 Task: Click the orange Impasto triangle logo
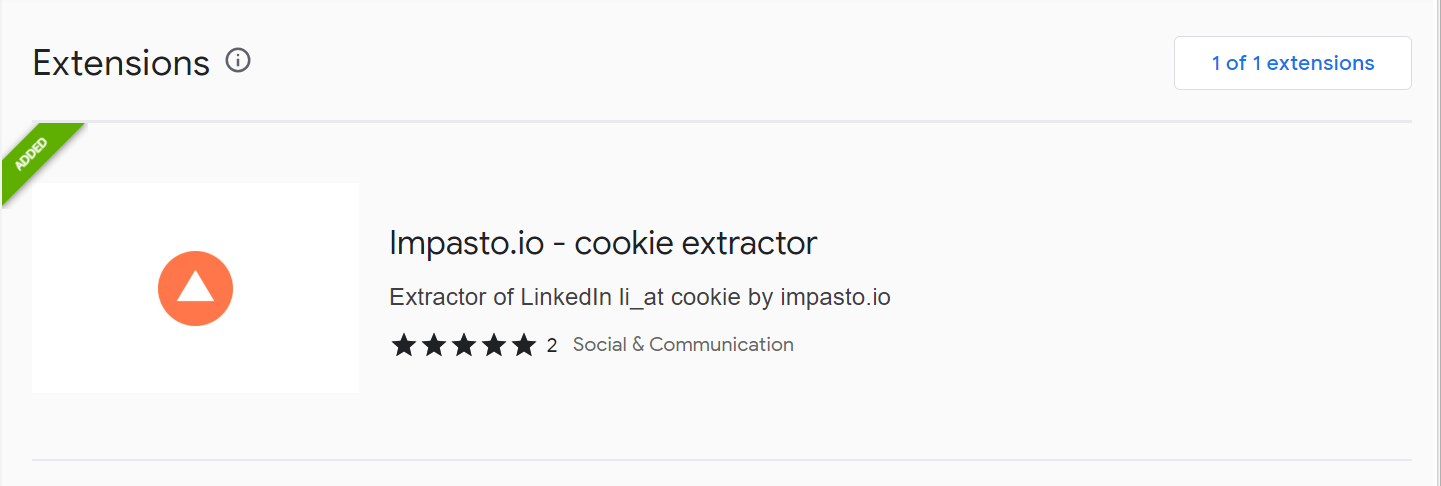point(195,288)
